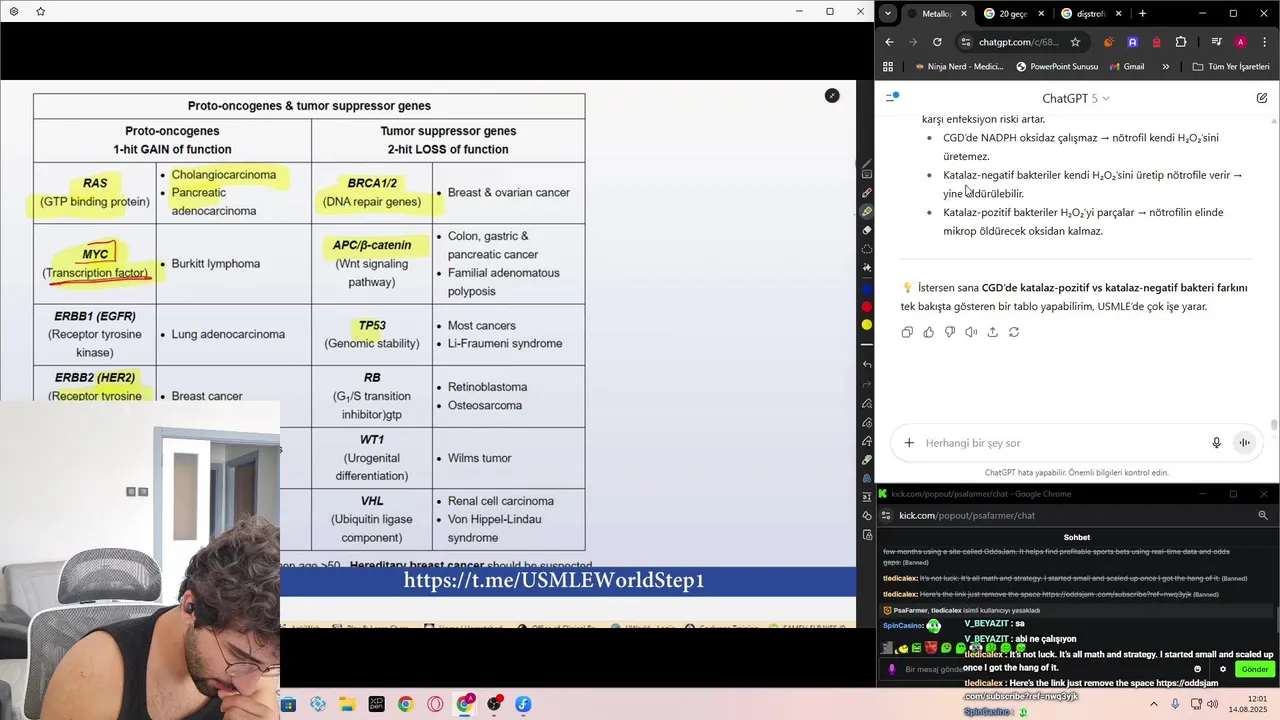Open Google Chrome from the taskbar
This screenshot has height=720, width=1280.
click(405, 704)
